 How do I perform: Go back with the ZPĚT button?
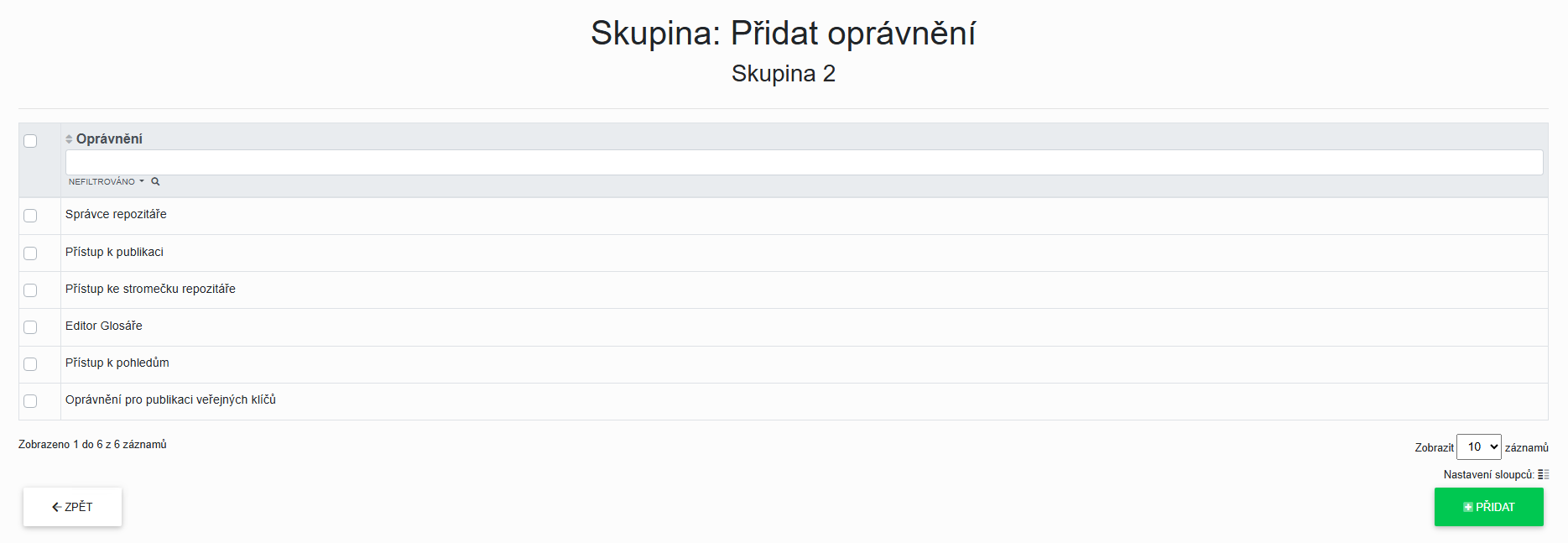tap(72, 507)
